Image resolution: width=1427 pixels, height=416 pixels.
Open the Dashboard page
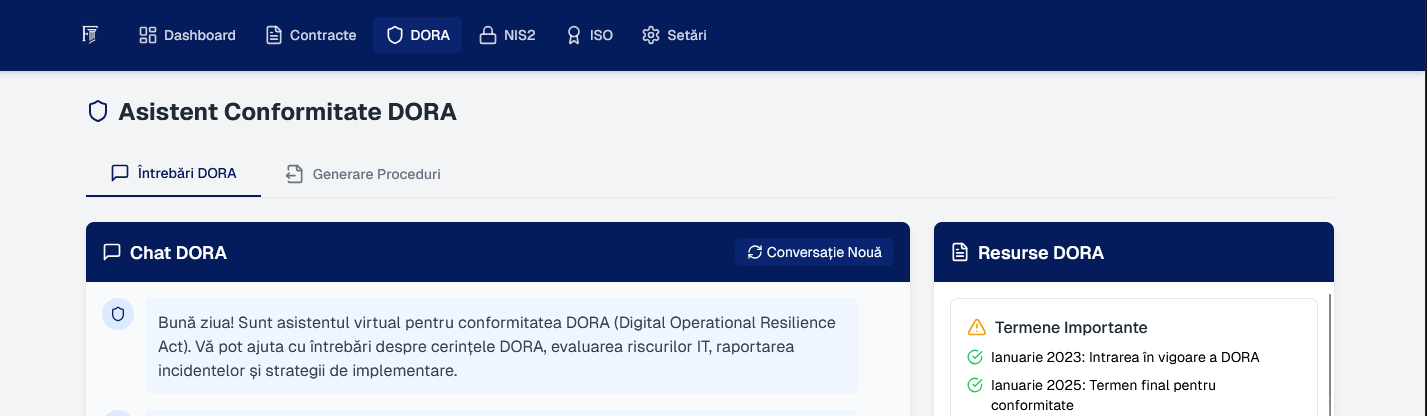pyautogui.click(x=187, y=35)
